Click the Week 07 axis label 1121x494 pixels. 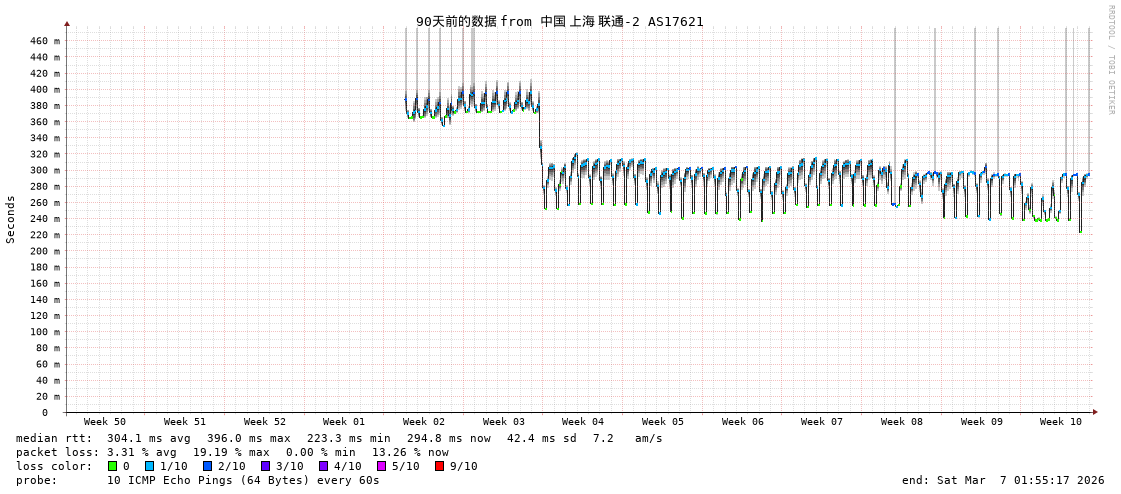pos(822,422)
